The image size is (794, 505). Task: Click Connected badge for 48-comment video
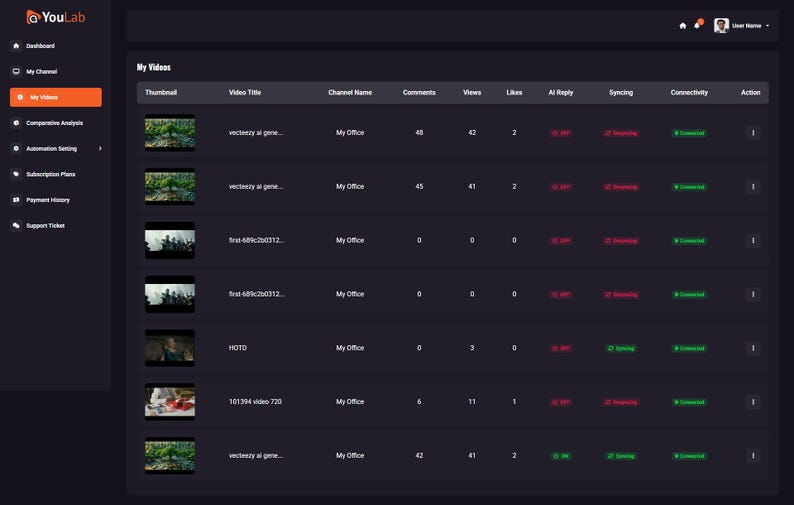689,133
